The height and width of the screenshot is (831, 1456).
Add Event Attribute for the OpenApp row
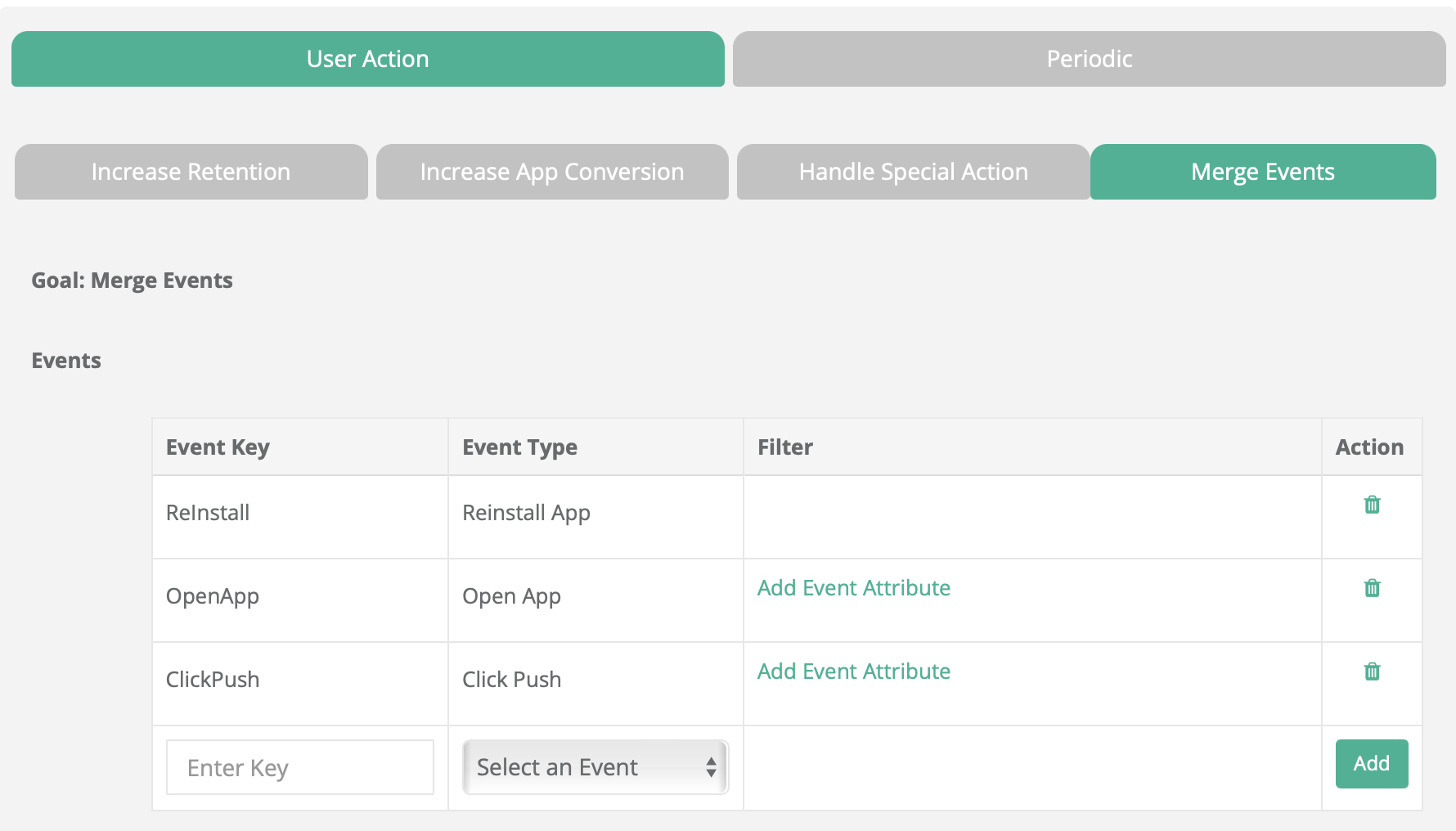coord(853,588)
